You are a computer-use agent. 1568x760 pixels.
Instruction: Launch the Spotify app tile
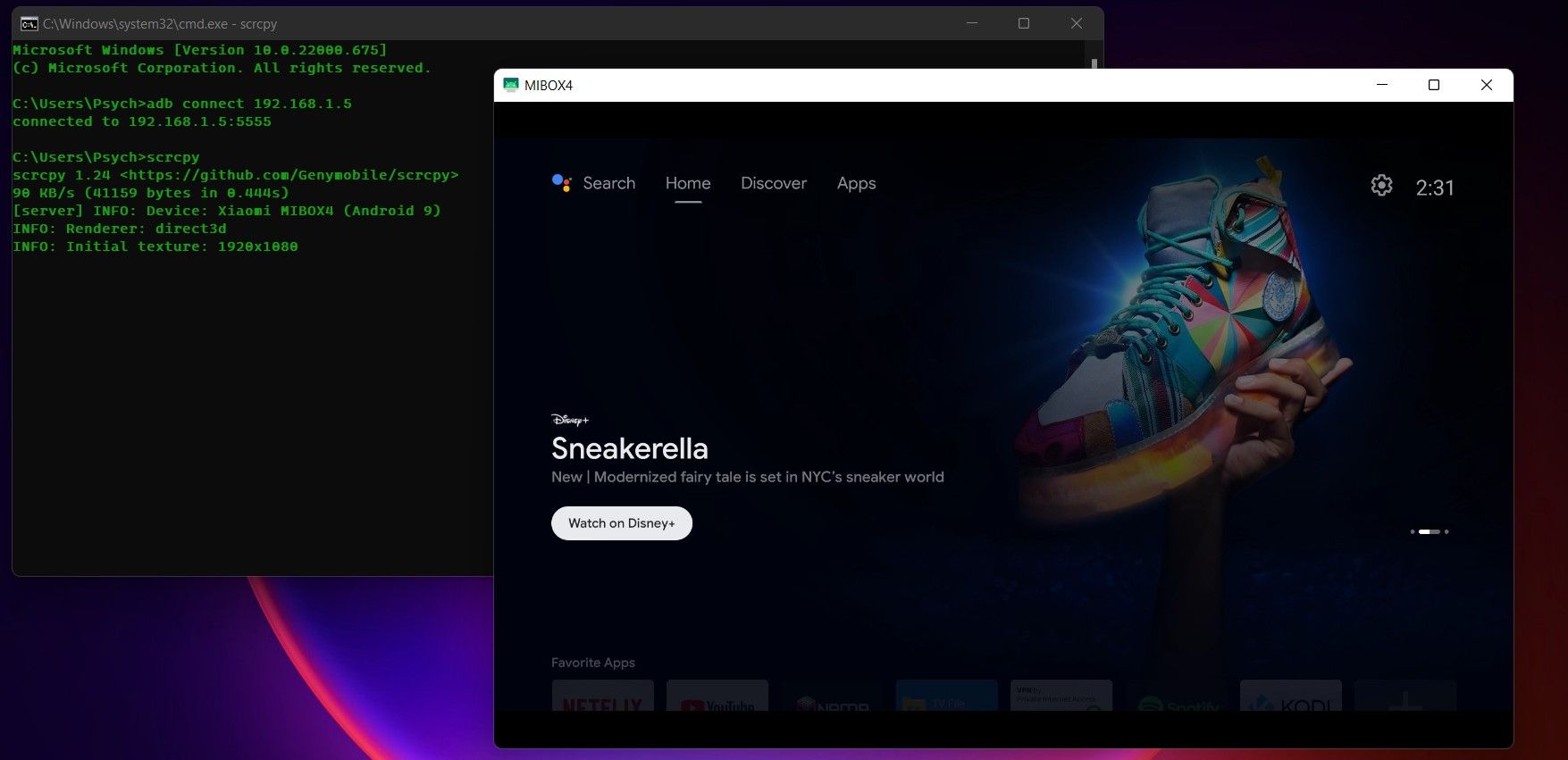(1176, 696)
